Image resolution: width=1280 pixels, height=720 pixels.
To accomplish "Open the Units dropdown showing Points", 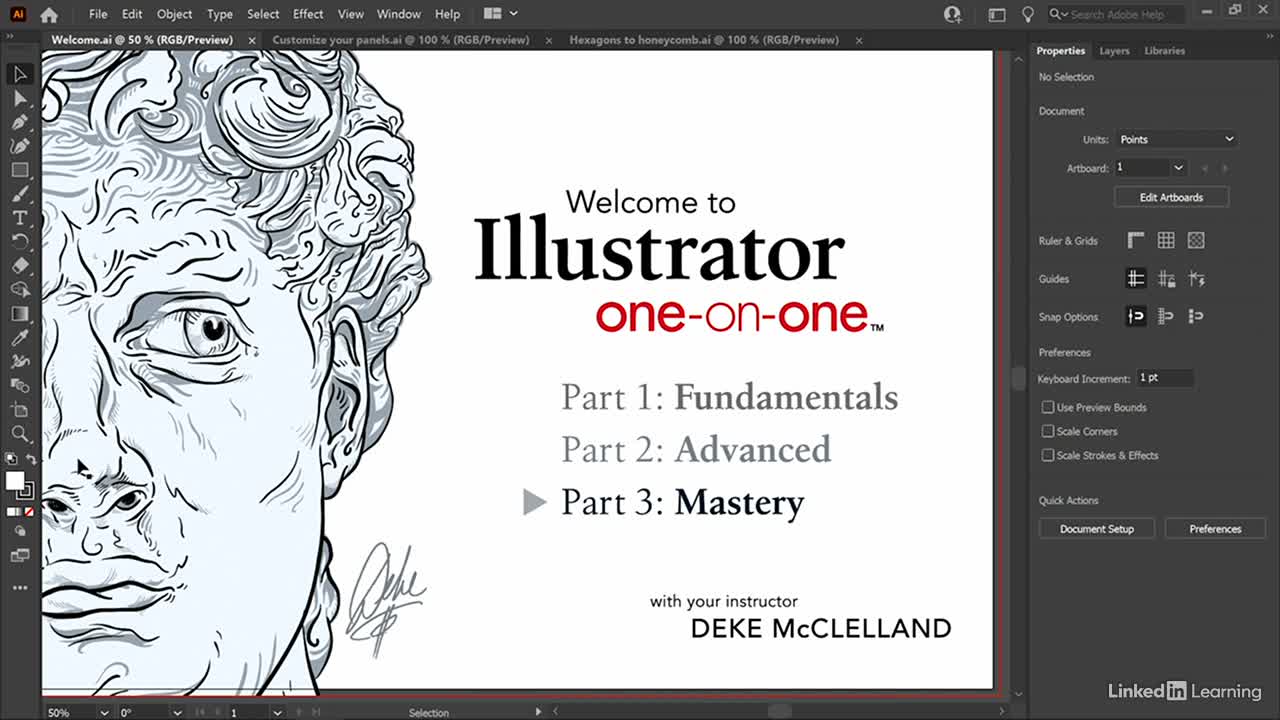I will tap(1177, 139).
